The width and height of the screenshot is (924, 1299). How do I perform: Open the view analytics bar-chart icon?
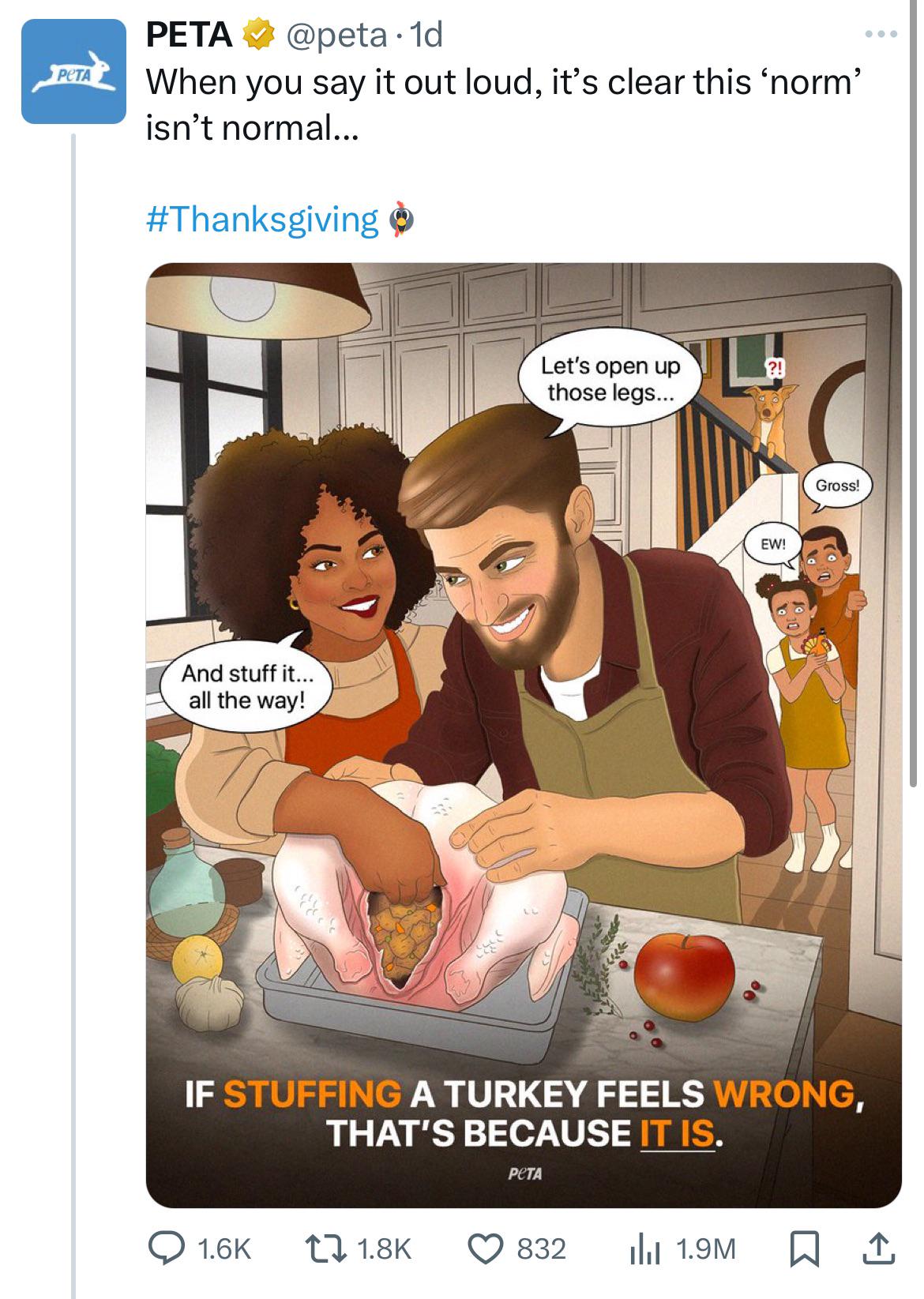(645, 1248)
